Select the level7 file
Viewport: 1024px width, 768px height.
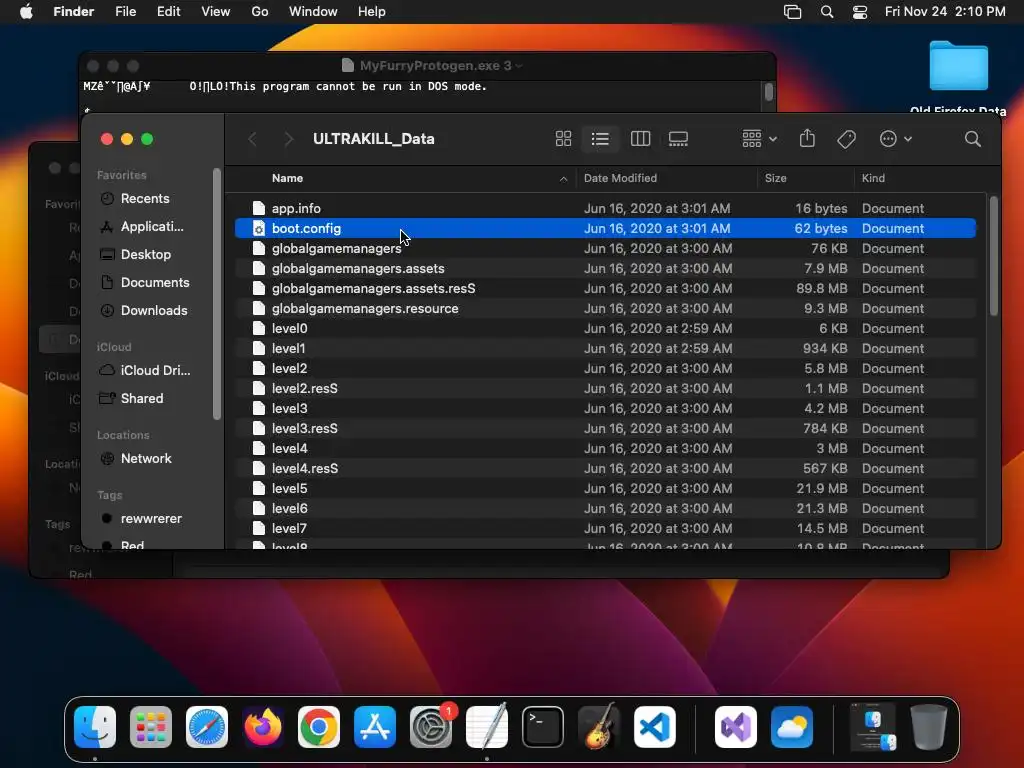[x=605, y=528]
